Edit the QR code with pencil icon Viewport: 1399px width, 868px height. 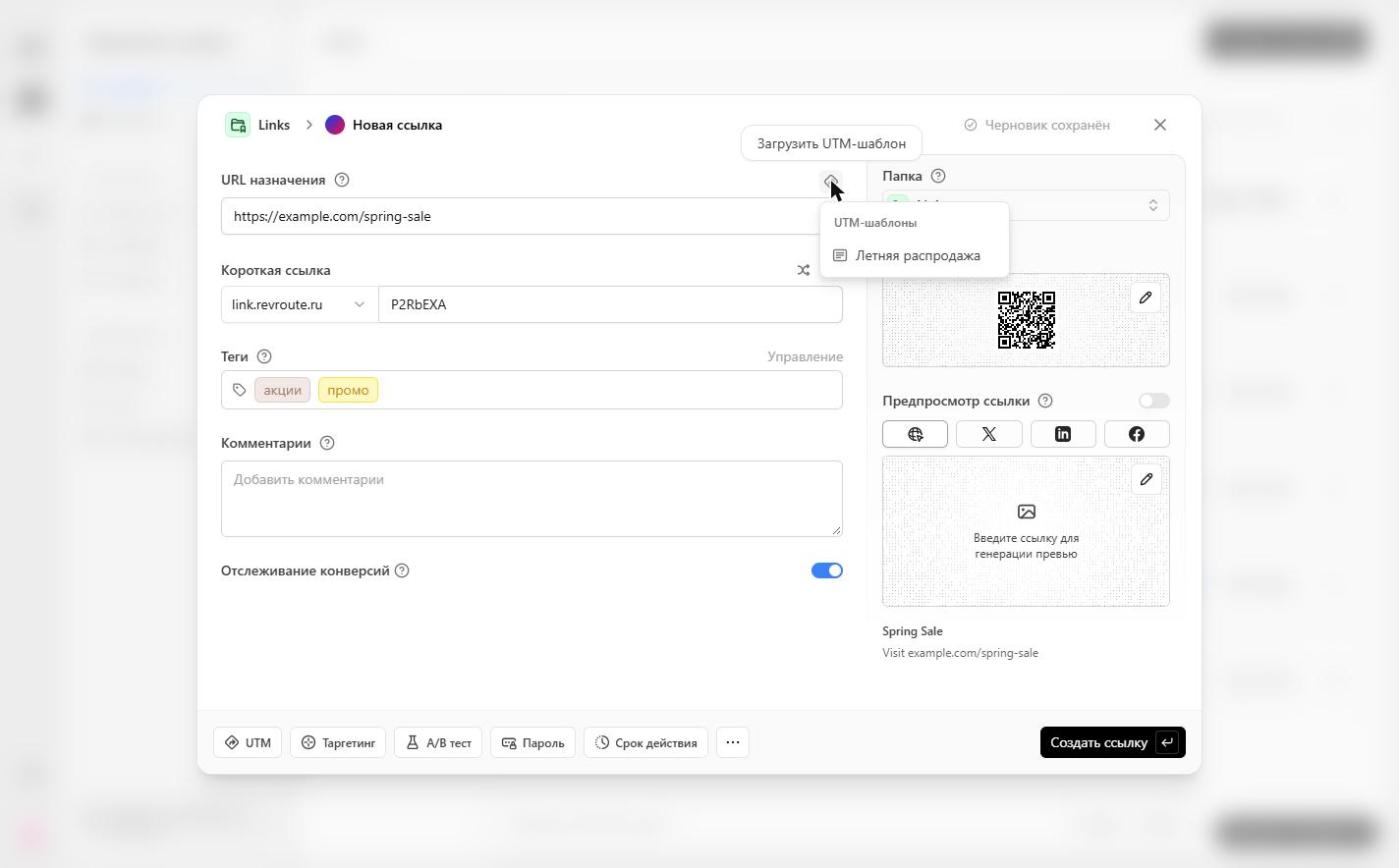point(1146,298)
